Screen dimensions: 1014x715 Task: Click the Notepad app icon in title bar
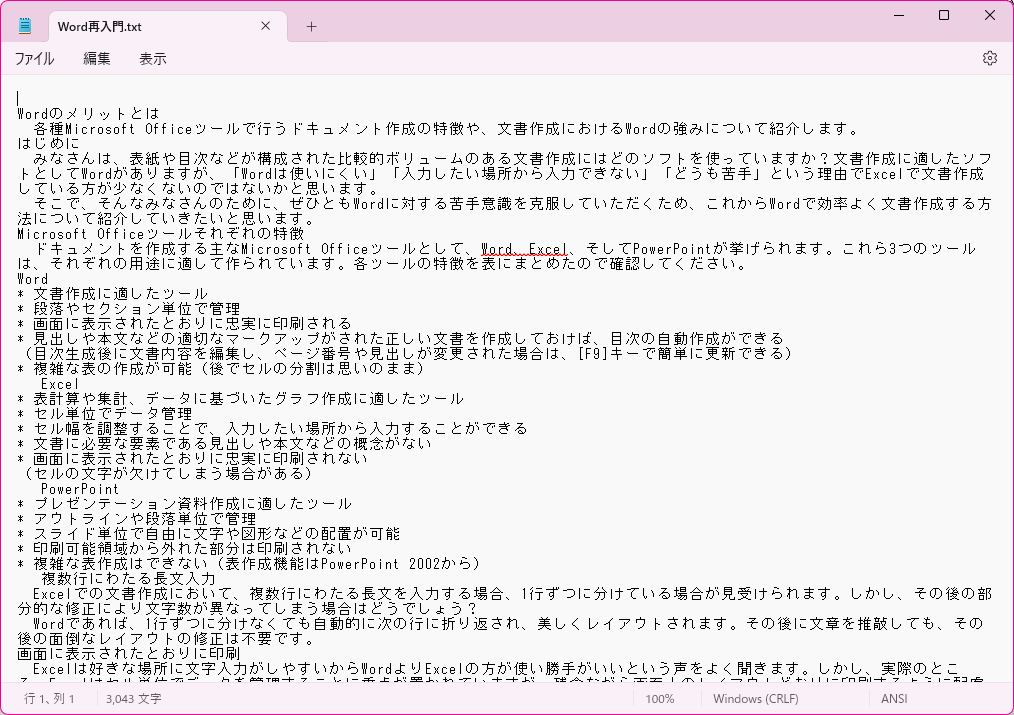coord(25,26)
